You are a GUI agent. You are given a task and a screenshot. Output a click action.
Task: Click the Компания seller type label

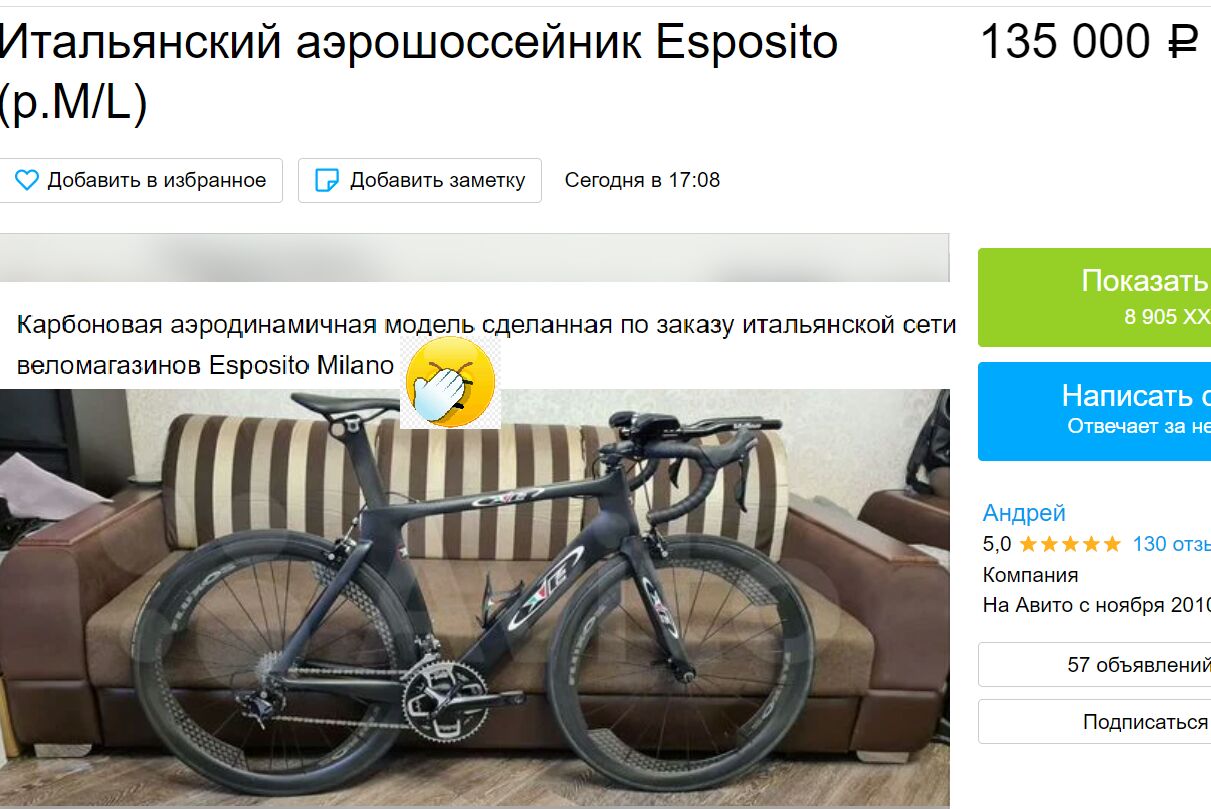pos(1030,575)
